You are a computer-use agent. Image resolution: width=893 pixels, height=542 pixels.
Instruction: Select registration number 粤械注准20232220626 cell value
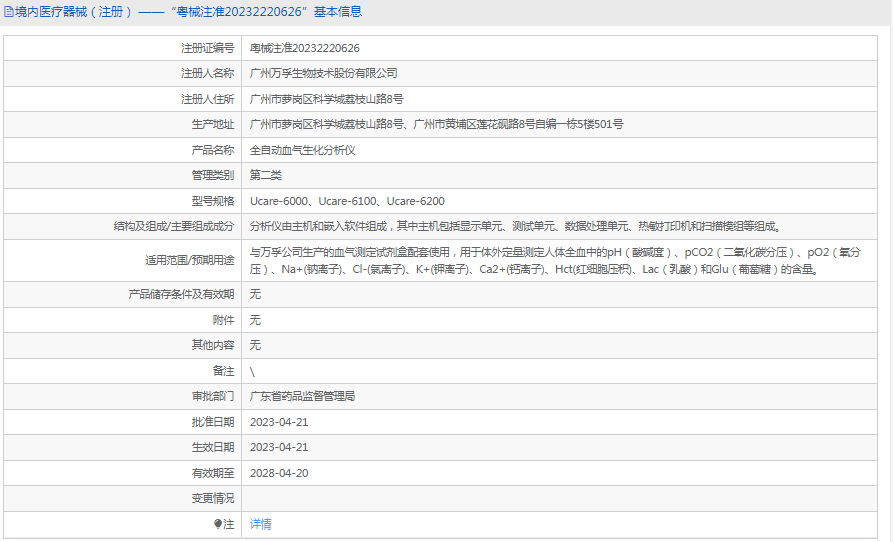[305, 48]
